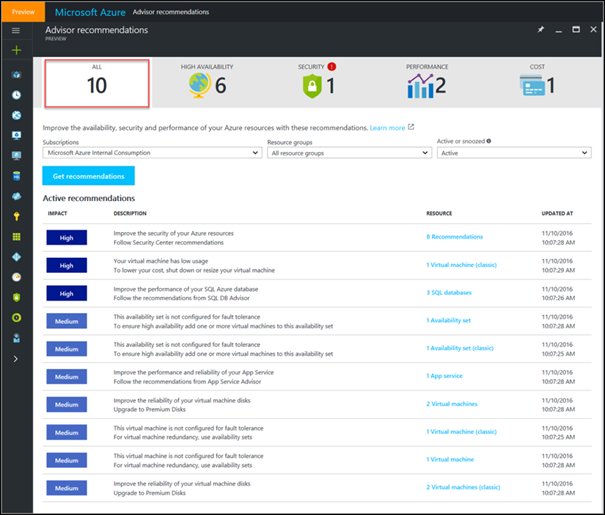The width and height of the screenshot is (605, 515).
Task: Open the Resource groups dropdown
Action: tap(349, 153)
